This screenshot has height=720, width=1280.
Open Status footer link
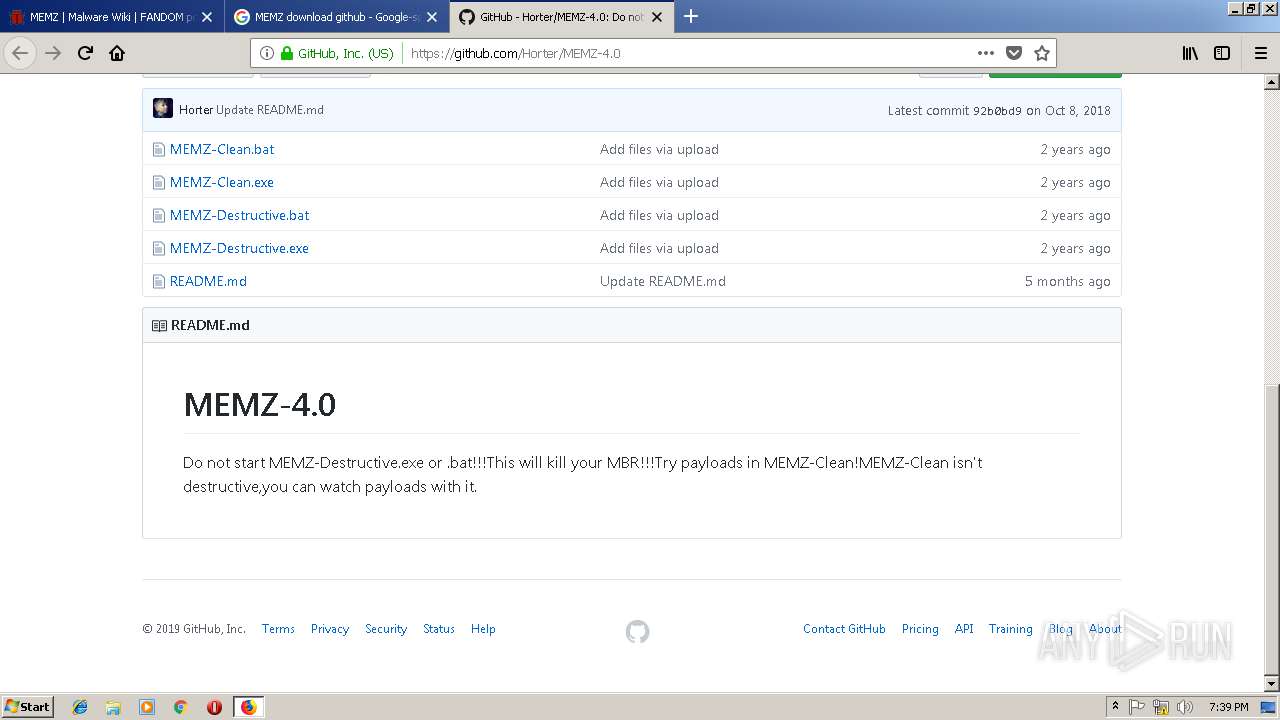(x=439, y=629)
